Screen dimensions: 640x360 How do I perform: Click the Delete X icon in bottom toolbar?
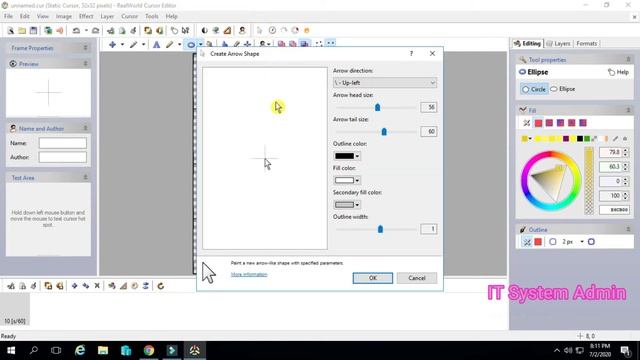(97, 286)
